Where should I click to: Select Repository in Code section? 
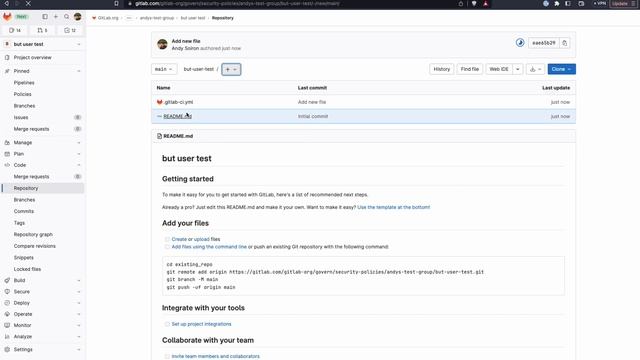click(43, 188)
